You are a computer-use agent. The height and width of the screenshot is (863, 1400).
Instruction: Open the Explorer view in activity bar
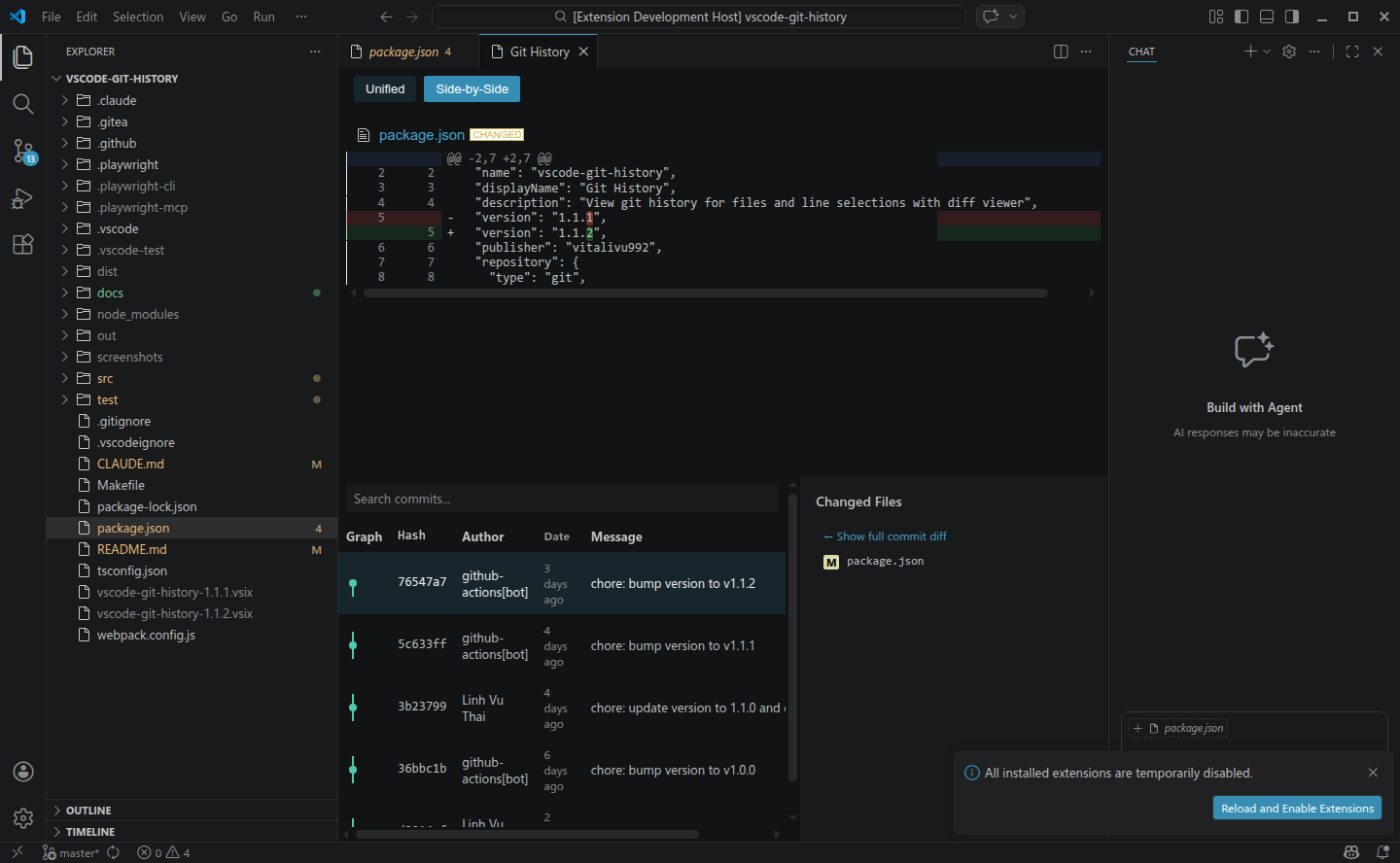pyautogui.click(x=23, y=57)
